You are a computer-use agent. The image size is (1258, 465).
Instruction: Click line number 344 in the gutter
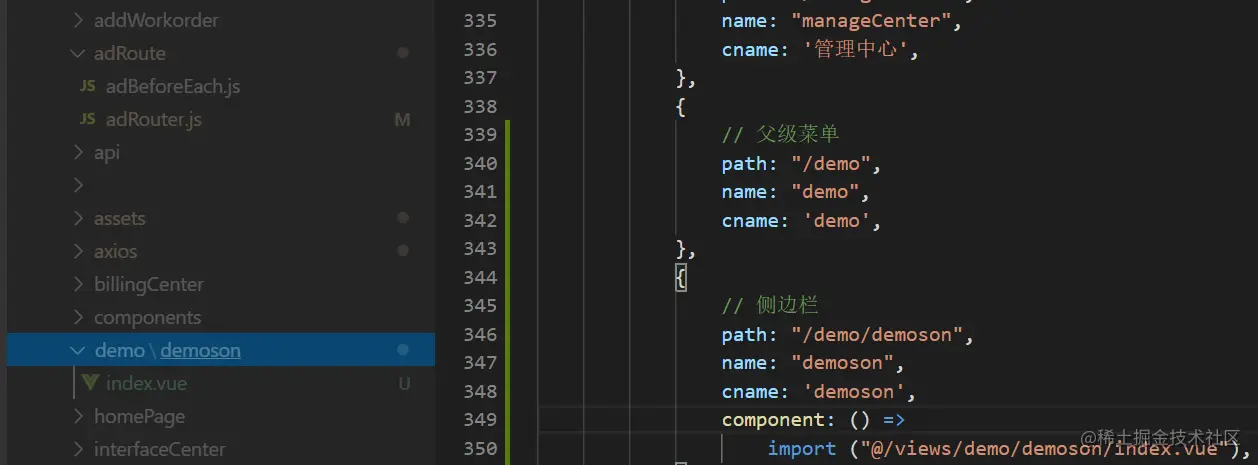point(480,277)
